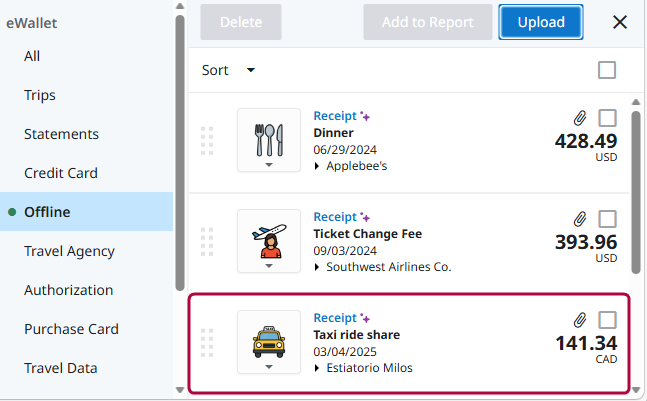
Task: Select the All category in eWallet
Action: click(x=86, y=56)
